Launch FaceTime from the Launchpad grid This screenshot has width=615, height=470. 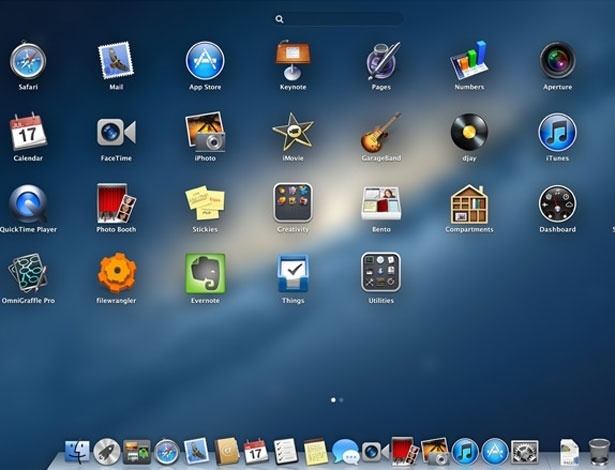tap(116, 132)
